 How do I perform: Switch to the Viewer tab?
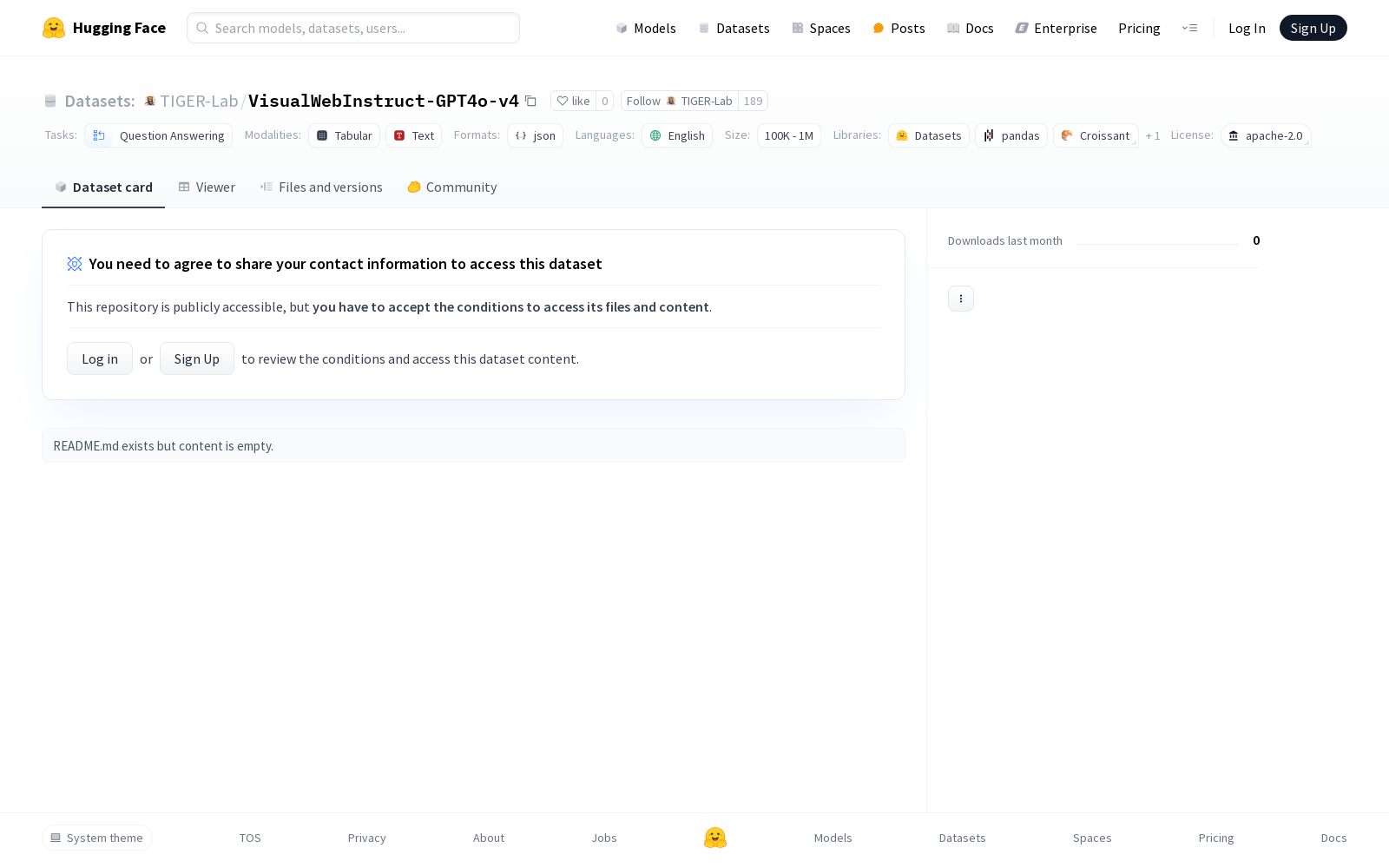coord(207,187)
